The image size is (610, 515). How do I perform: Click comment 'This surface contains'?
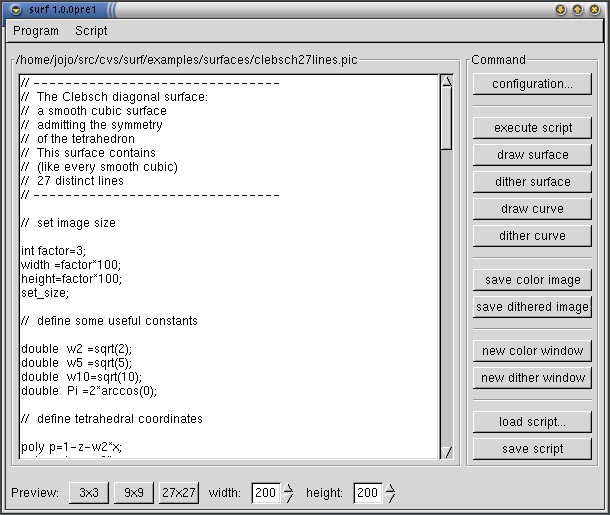[x=96, y=153]
